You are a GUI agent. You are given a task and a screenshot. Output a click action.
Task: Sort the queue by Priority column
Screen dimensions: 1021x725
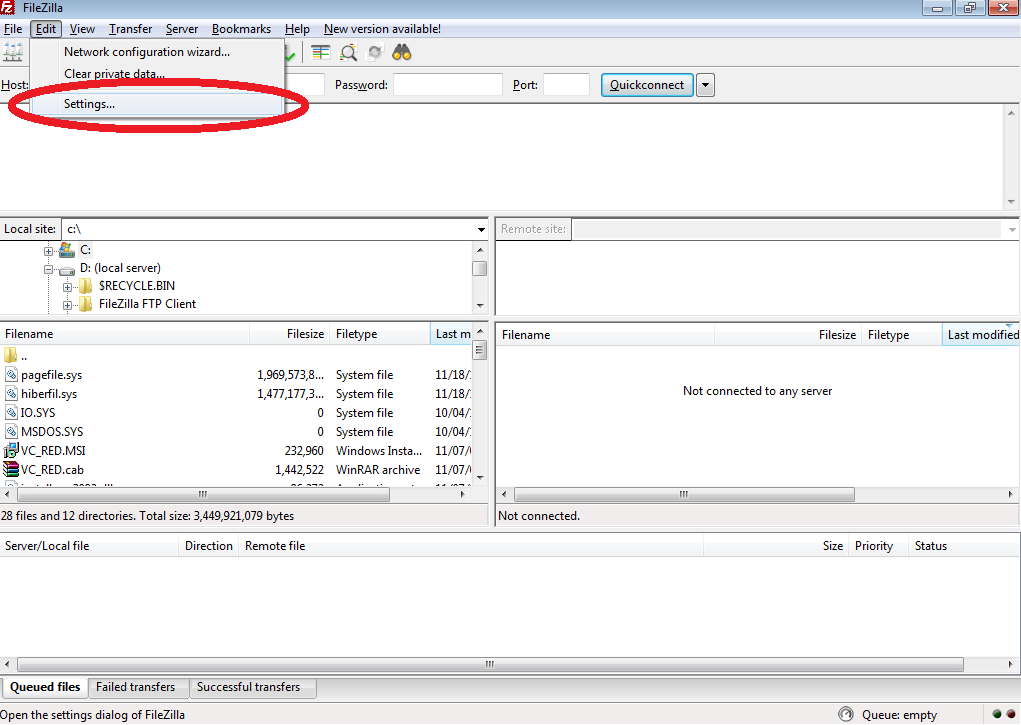(x=878, y=546)
